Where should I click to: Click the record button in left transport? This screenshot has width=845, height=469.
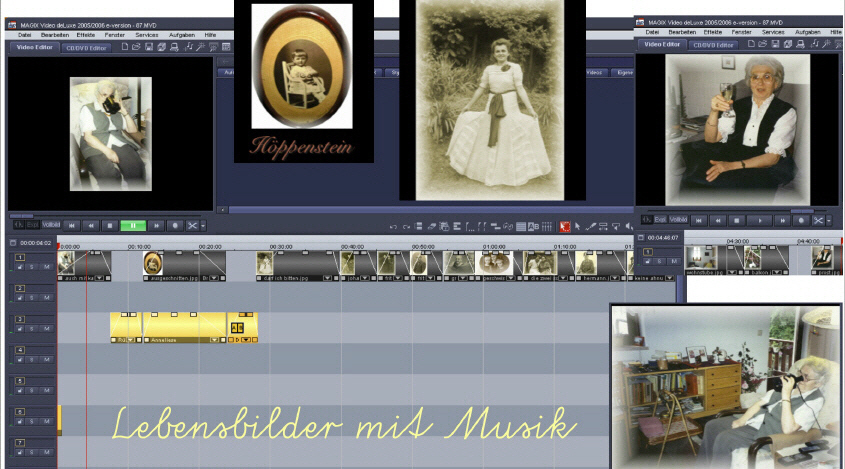[x=175, y=226]
